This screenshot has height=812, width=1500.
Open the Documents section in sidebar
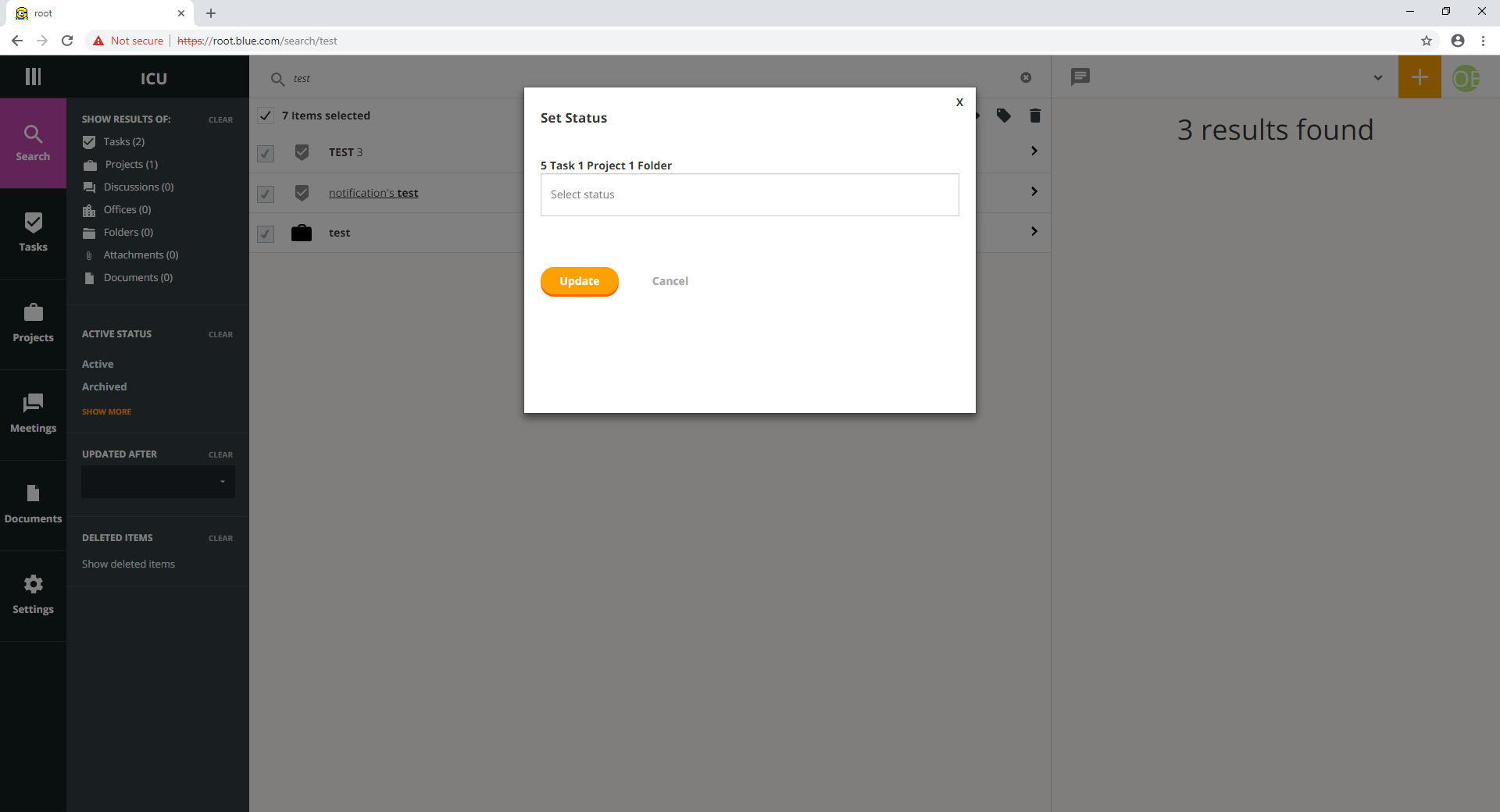[x=33, y=505]
